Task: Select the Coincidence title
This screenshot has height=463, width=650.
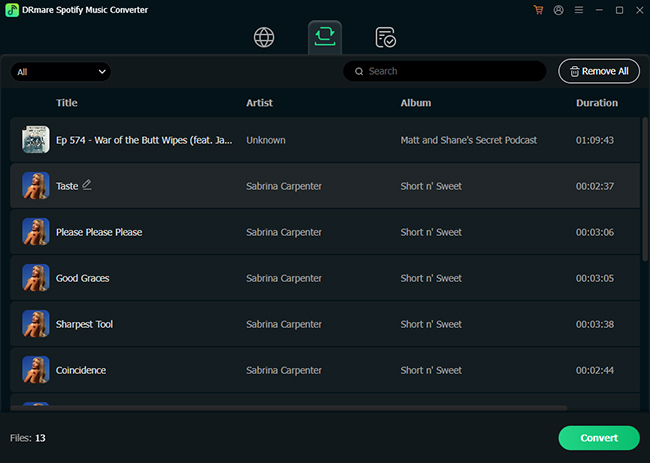Action: (81, 370)
